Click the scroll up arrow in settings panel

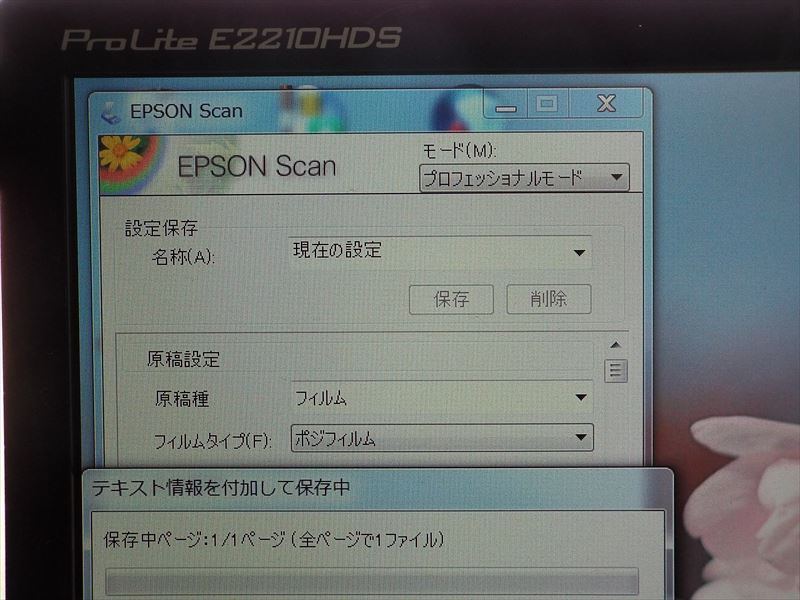coord(616,345)
